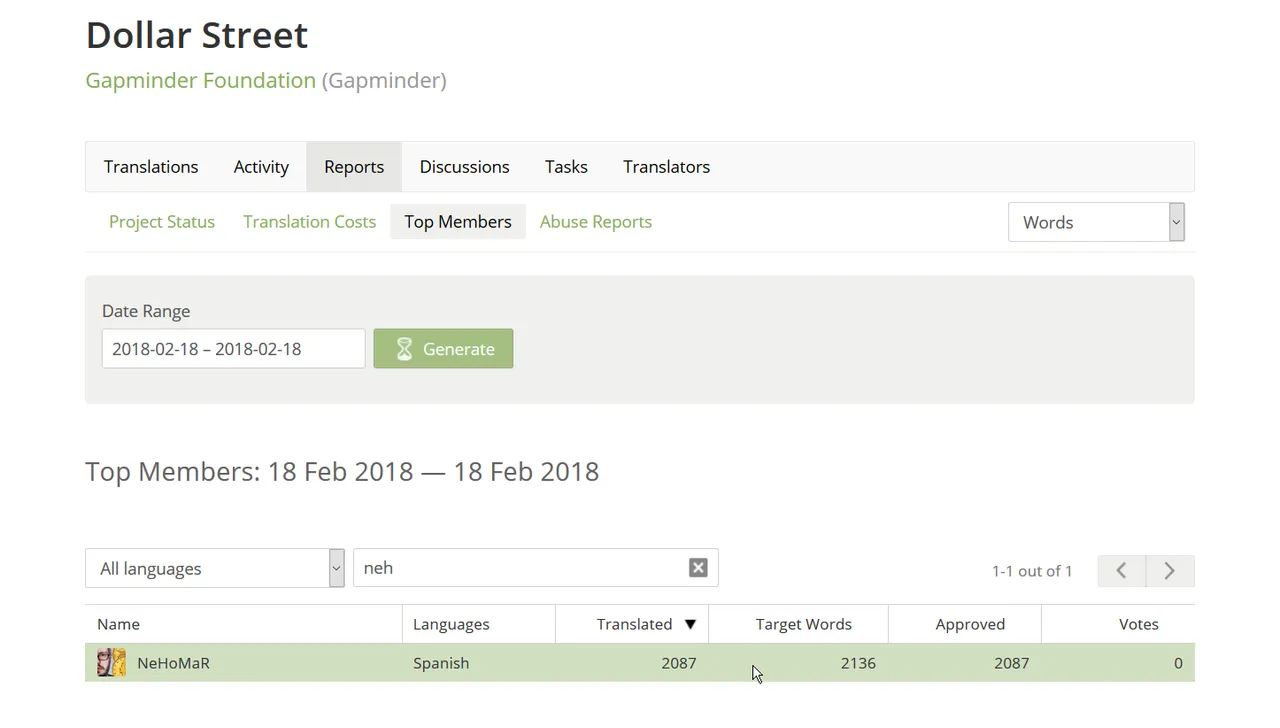The image size is (1280, 728).
Task: Open the Translation Costs report
Action: pyautogui.click(x=309, y=222)
